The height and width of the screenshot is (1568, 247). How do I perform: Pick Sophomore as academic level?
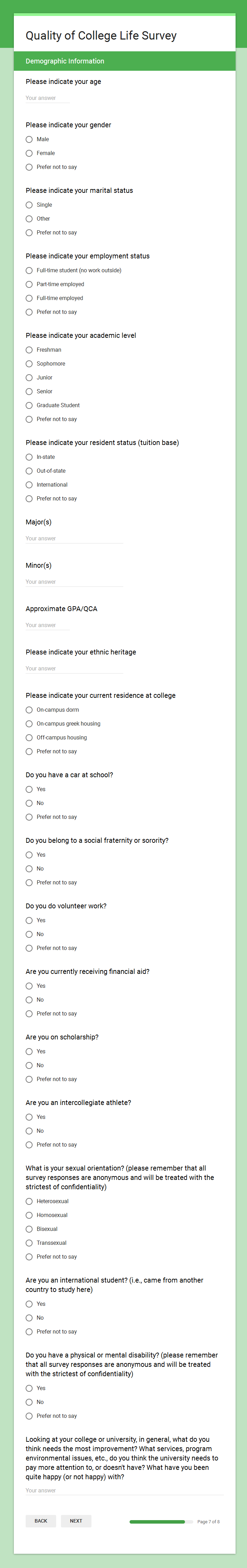coord(29,364)
